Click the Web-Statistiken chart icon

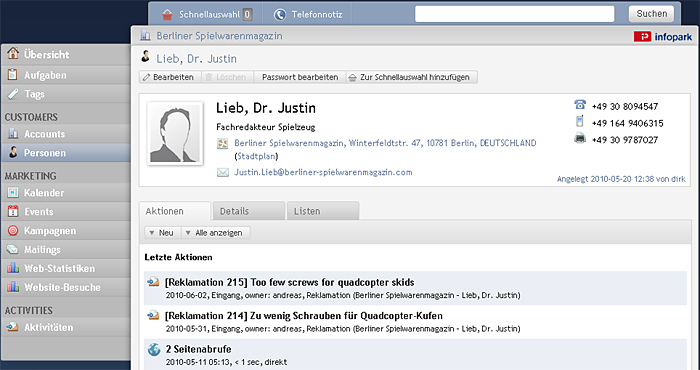[13, 268]
